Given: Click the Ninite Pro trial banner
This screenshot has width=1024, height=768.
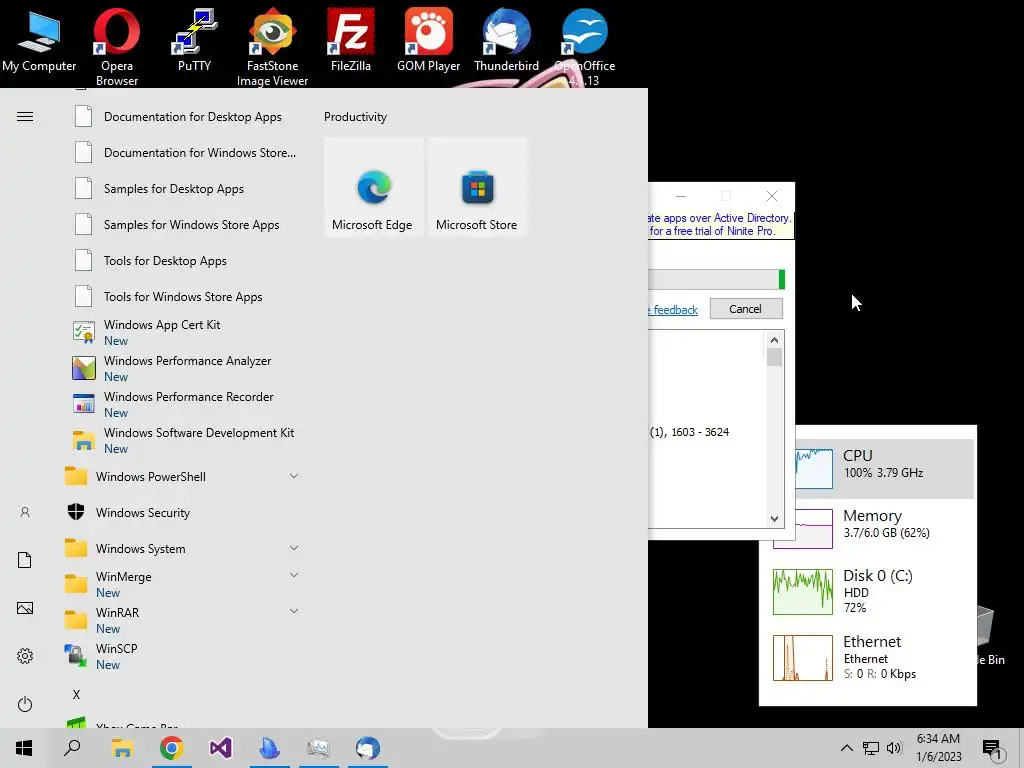Looking at the screenshot, I should pyautogui.click(x=720, y=225).
